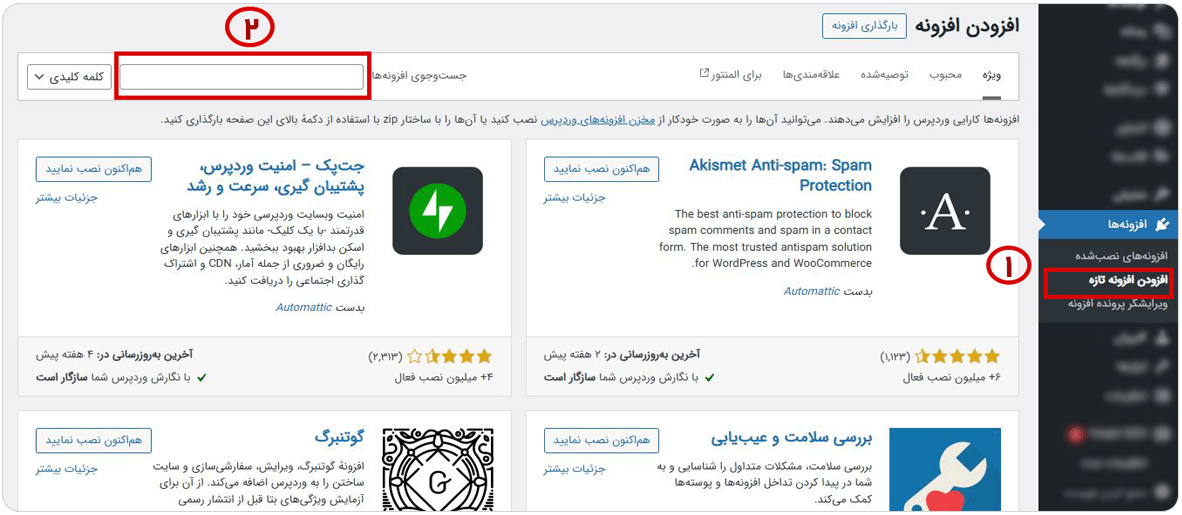Click the Jetpack star rating
This screenshot has width=1182, height=515.
point(449,355)
